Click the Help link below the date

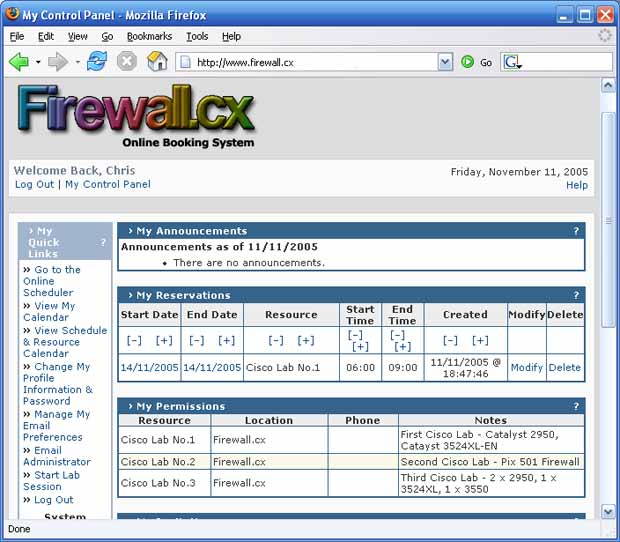pyautogui.click(x=577, y=185)
